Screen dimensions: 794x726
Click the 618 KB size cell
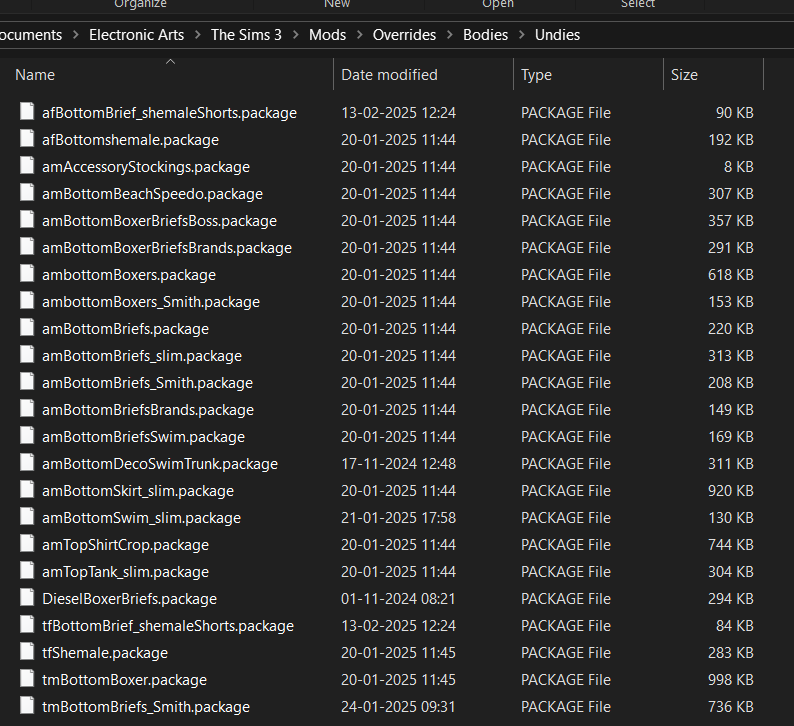pyautogui.click(x=731, y=275)
